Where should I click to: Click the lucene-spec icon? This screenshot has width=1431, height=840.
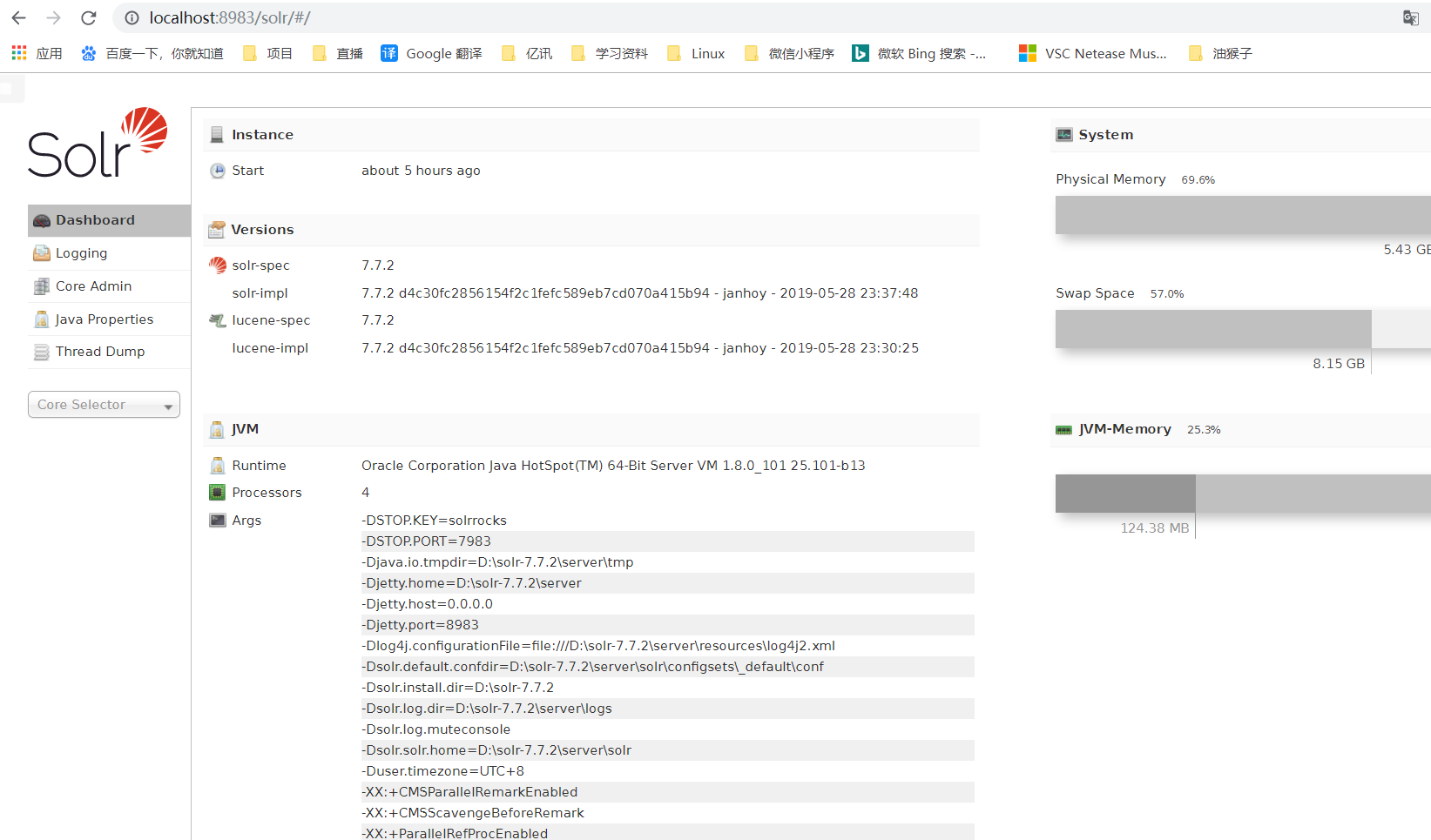click(218, 320)
